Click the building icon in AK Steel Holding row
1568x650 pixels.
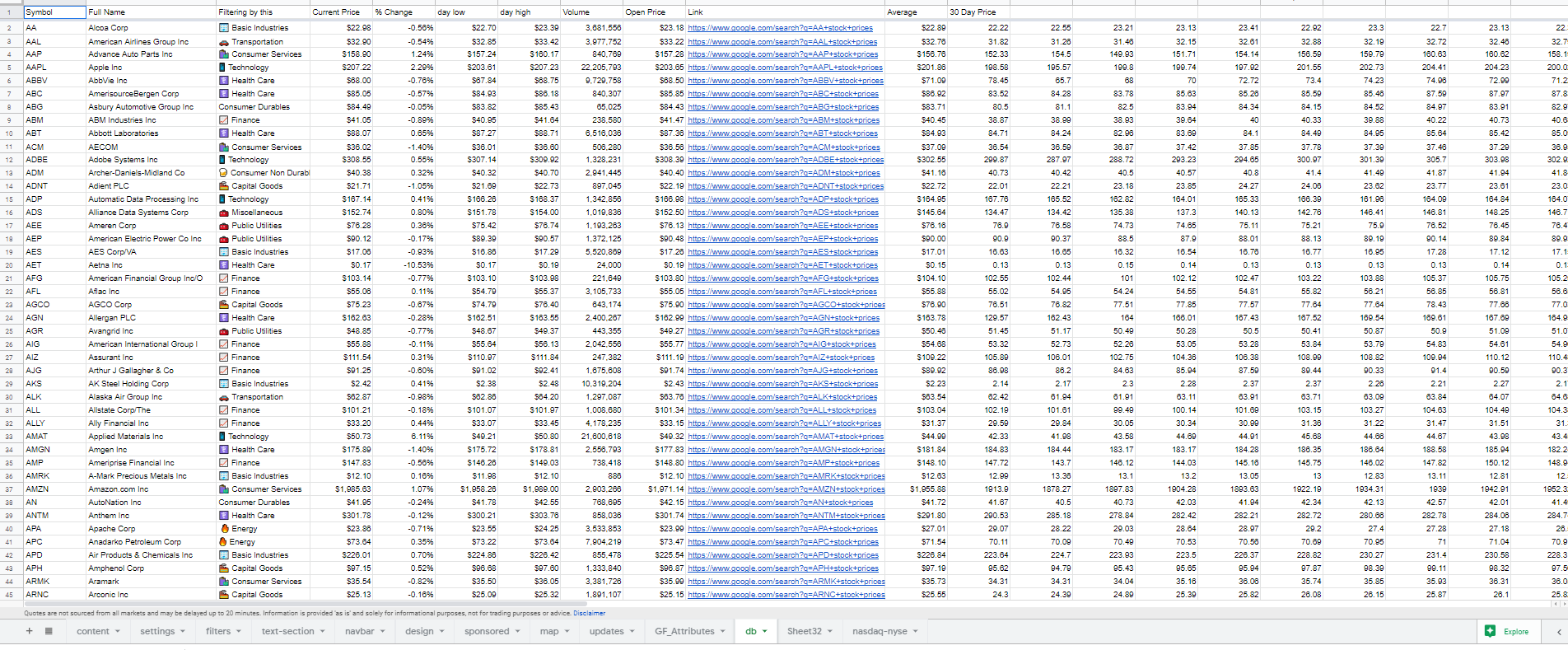(224, 384)
